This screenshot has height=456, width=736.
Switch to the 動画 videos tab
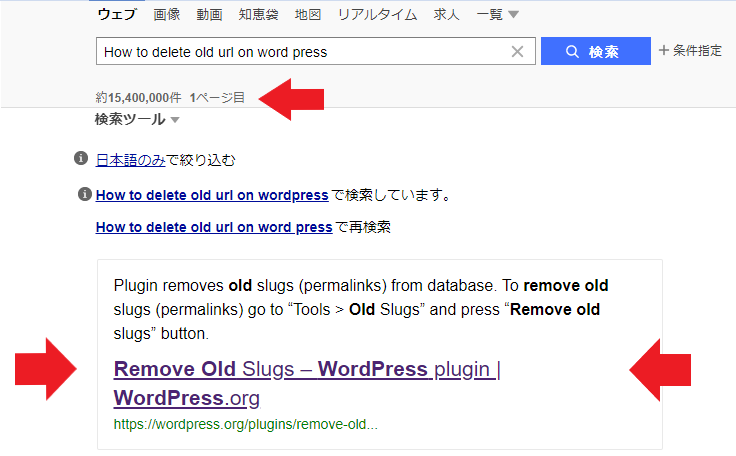coord(209,15)
